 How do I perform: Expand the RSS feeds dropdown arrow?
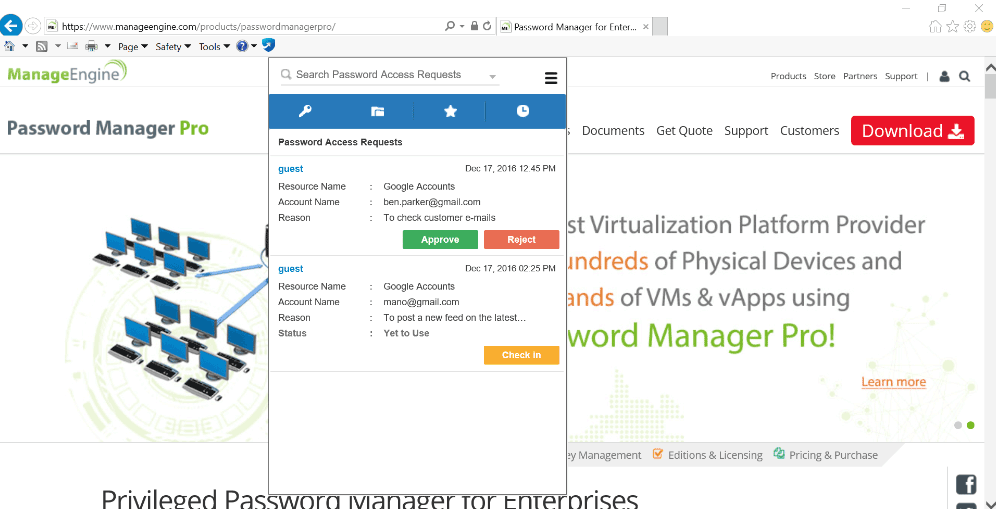(57, 46)
